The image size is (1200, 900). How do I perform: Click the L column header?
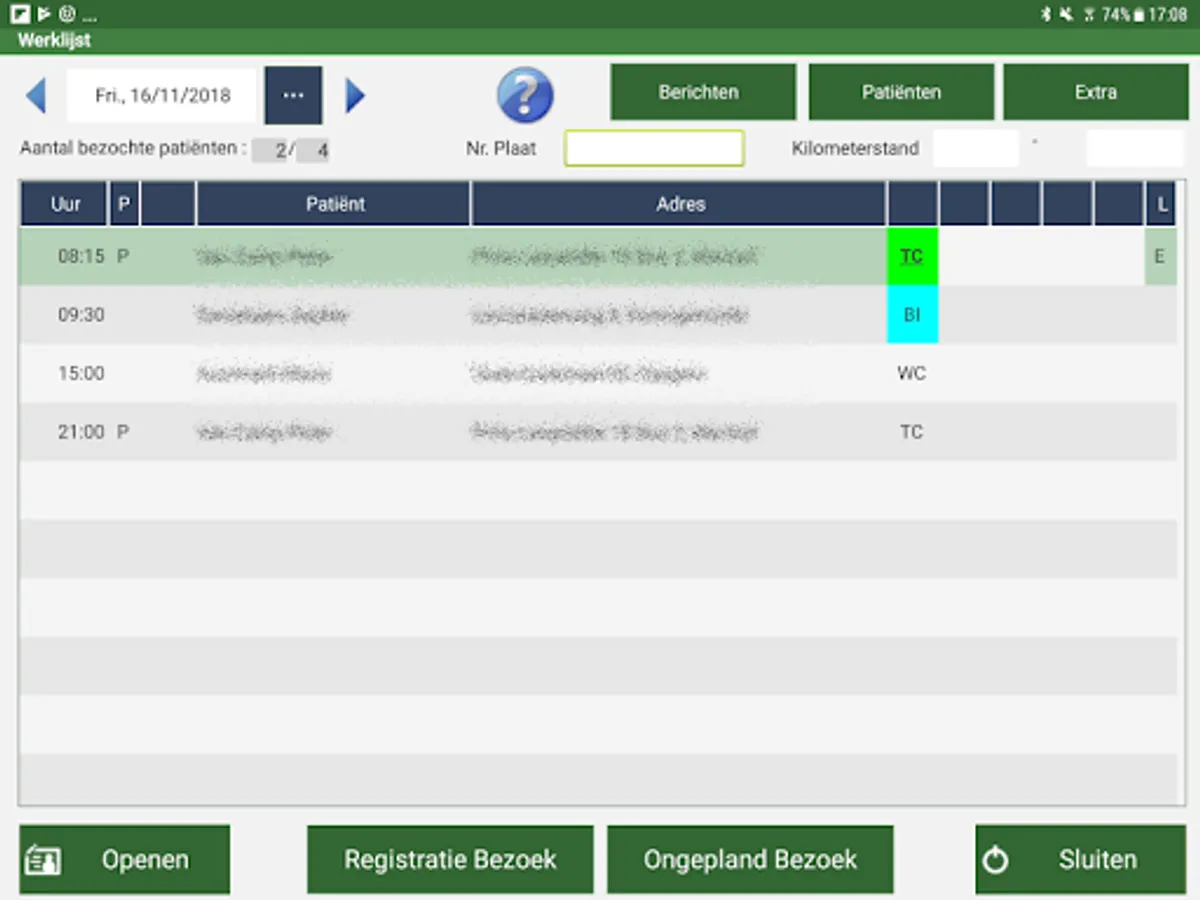tap(1162, 204)
